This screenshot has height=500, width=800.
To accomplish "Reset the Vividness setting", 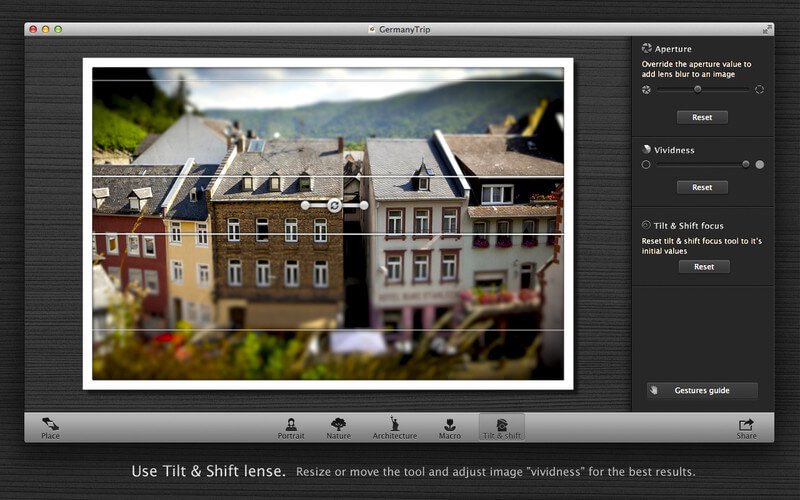I will coord(702,187).
